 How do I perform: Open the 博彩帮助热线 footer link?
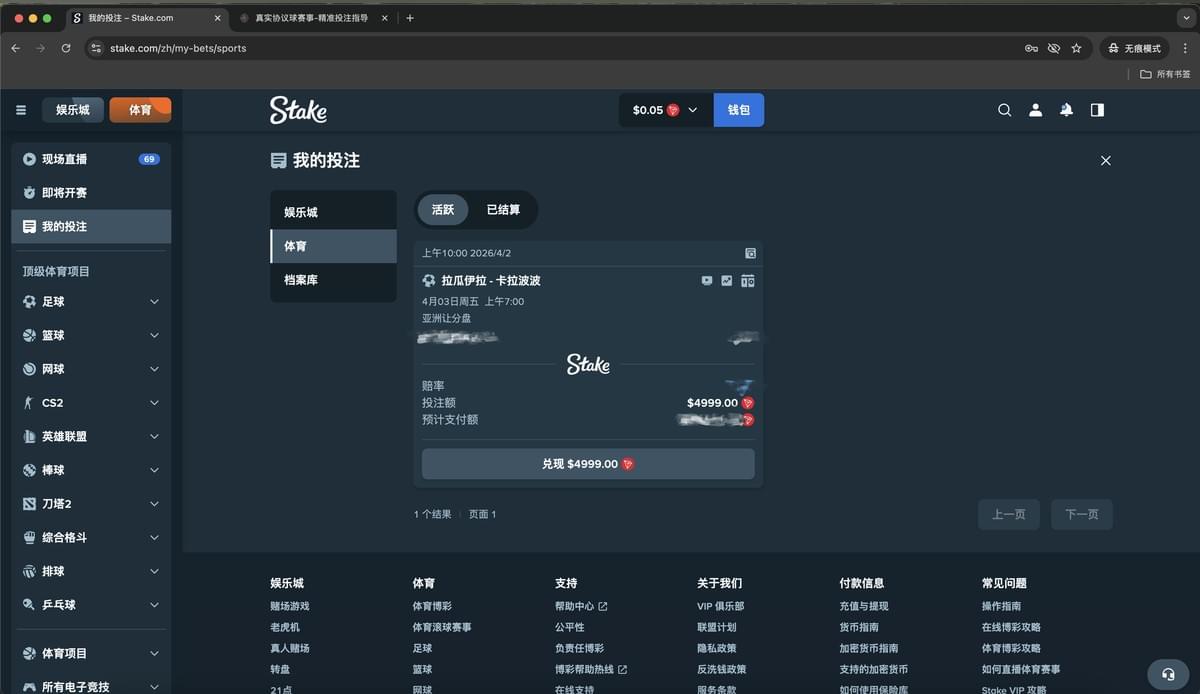pos(591,669)
